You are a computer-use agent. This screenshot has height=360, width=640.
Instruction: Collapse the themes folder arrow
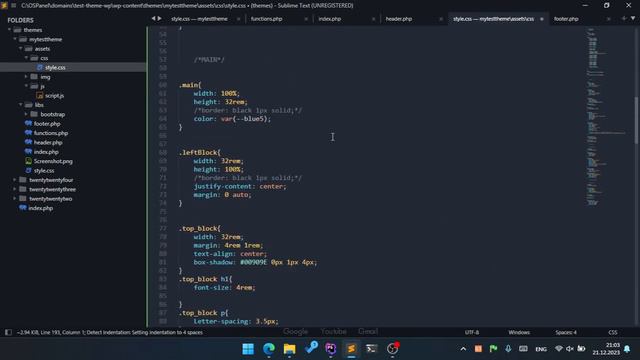(x=9, y=30)
